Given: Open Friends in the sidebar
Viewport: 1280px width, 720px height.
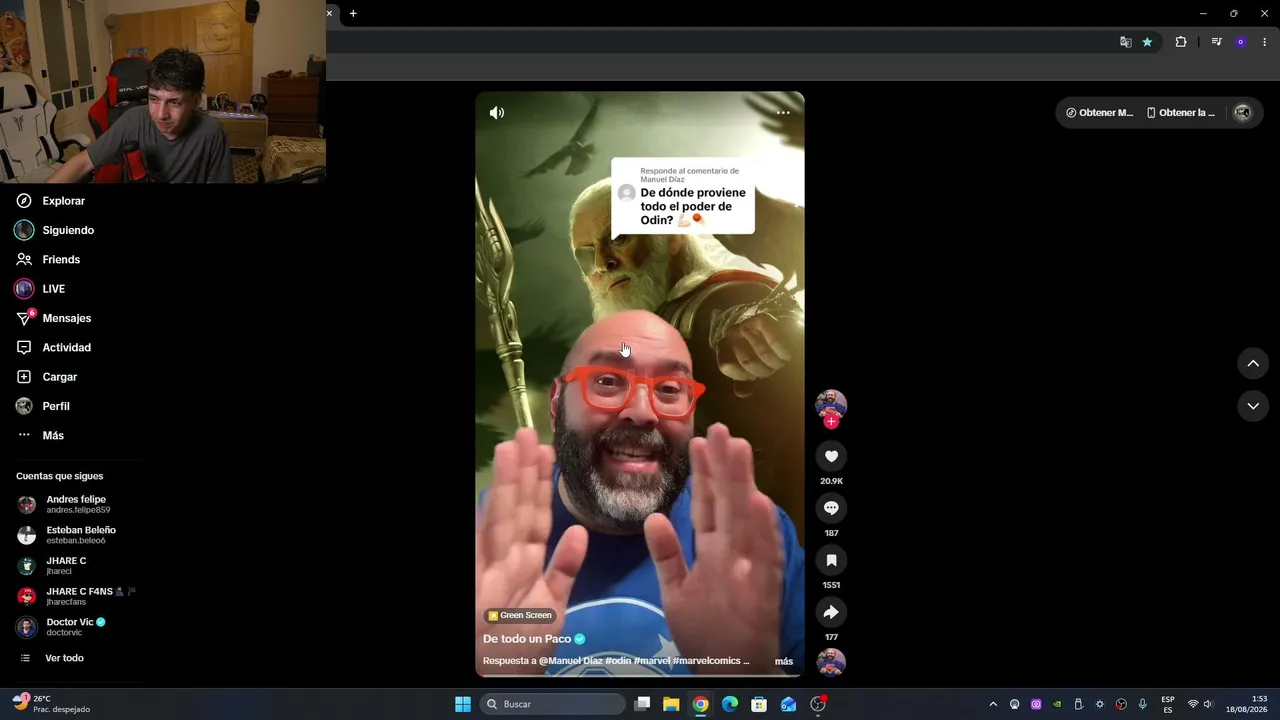Looking at the screenshot, I should click(48, 259).
